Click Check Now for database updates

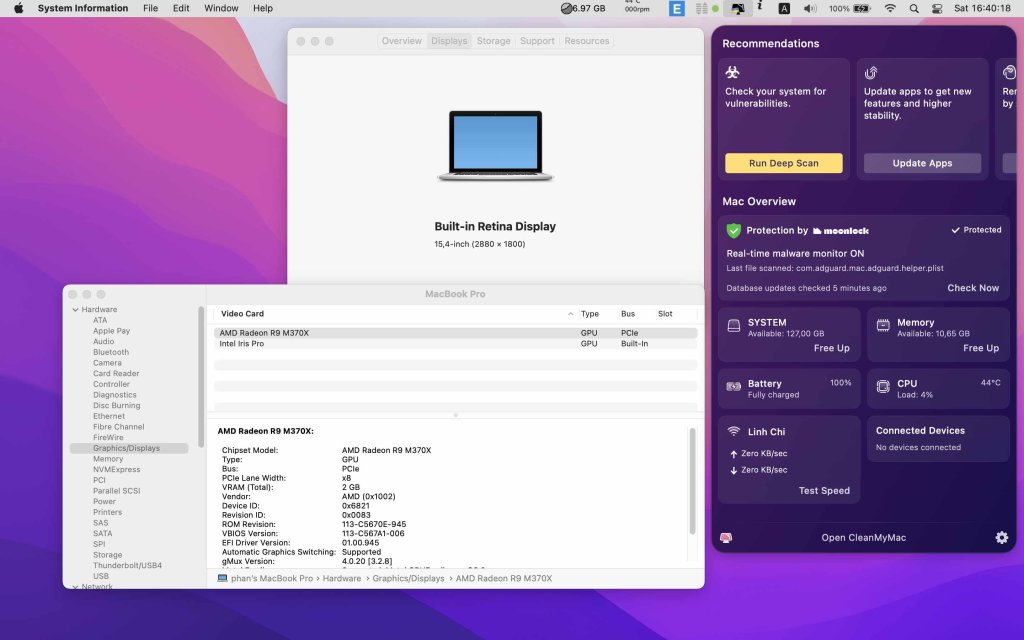(973, 288)
